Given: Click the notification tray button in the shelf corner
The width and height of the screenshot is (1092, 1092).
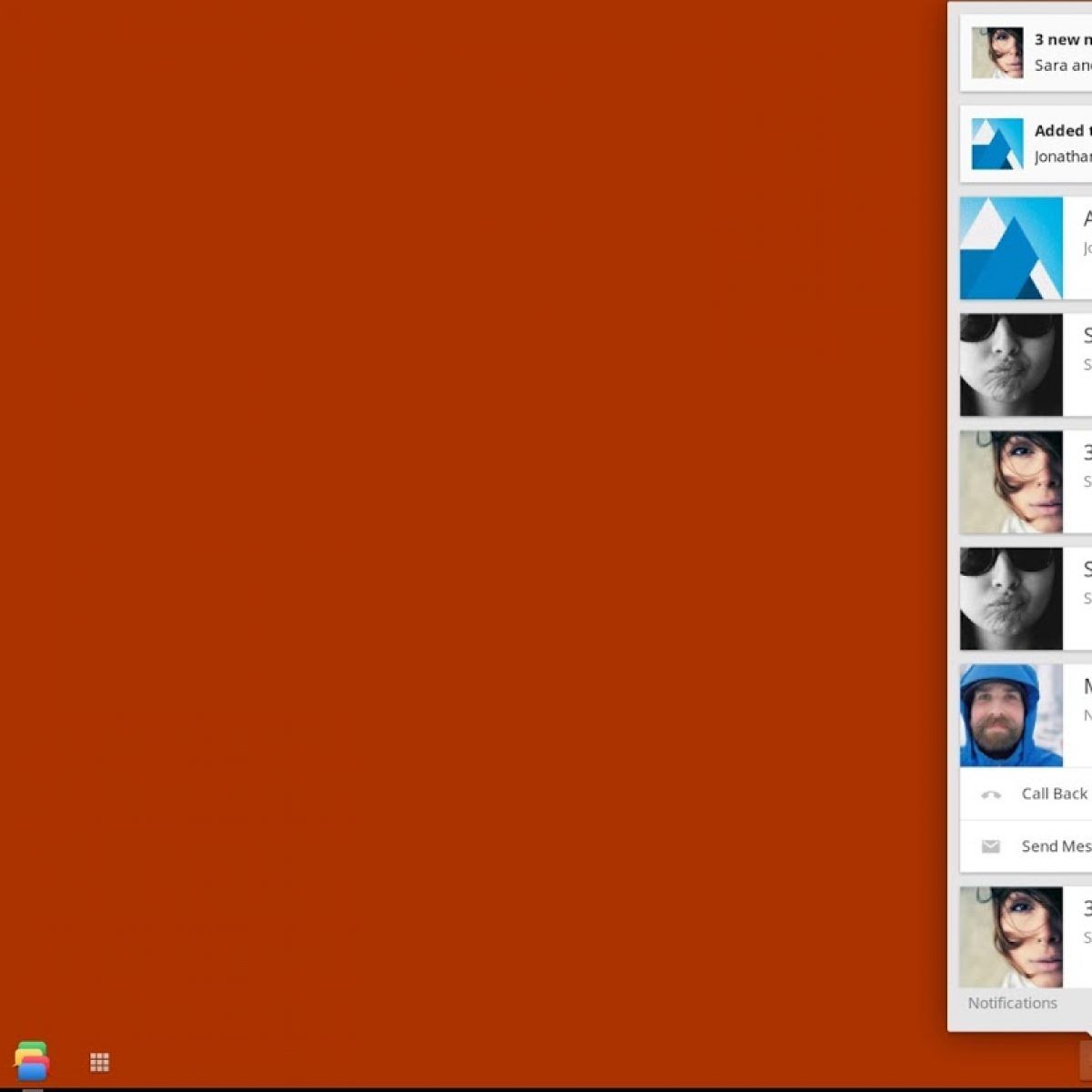Looking at the screenshot, I should point(1086,1060).
